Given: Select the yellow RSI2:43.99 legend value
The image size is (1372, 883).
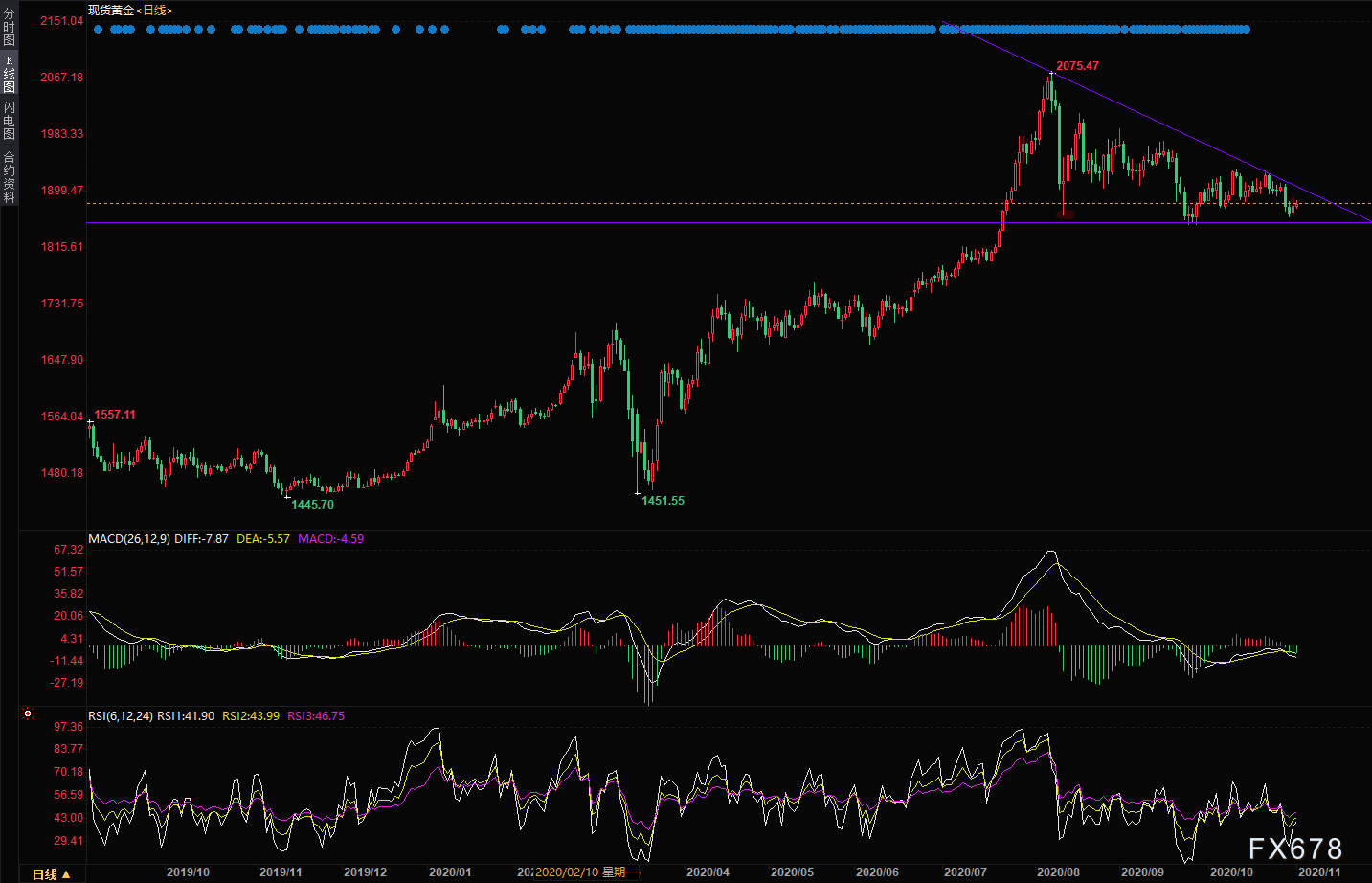Looking at the screenshot, I should point(251,716).
